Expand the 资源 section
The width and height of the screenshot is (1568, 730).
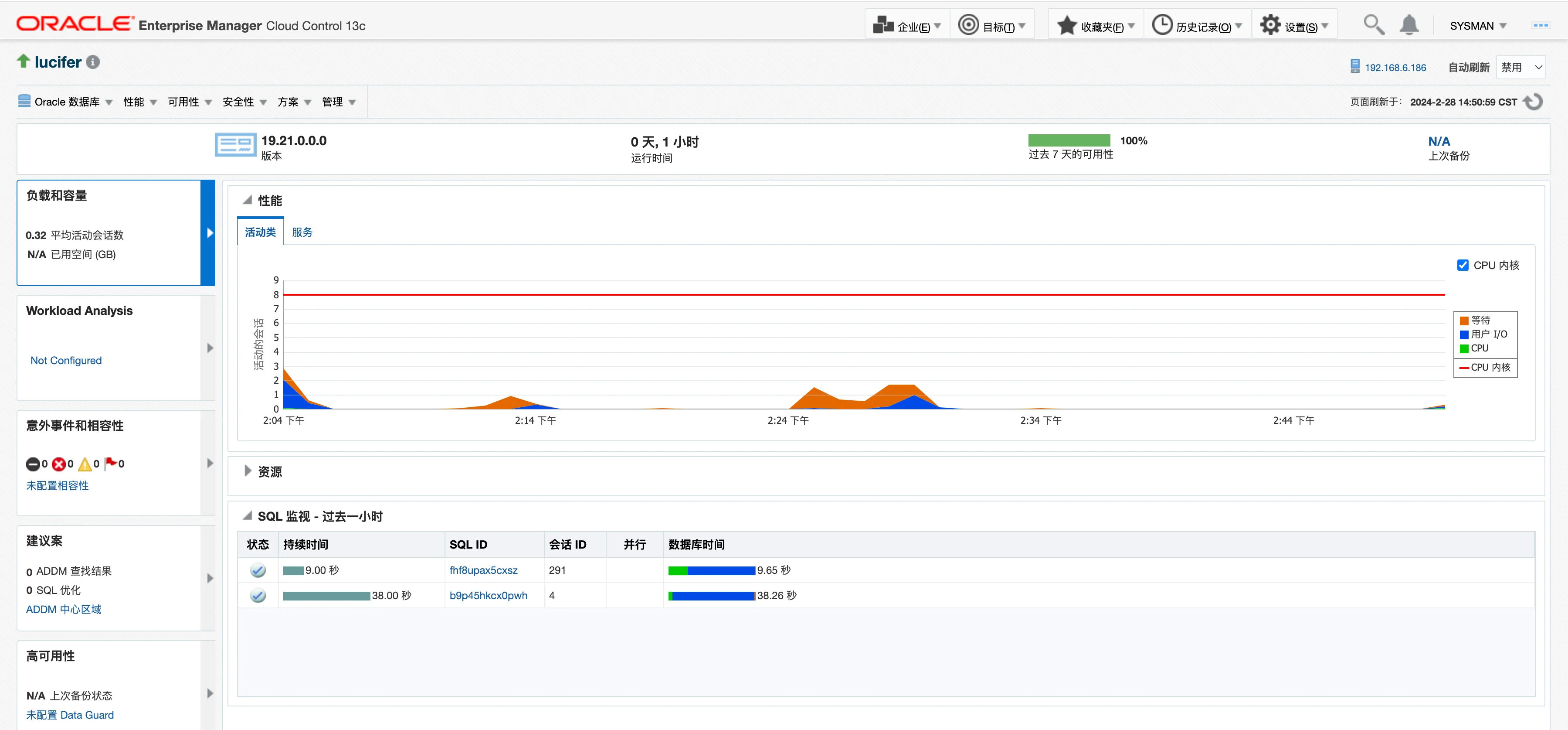coord(247,471)
